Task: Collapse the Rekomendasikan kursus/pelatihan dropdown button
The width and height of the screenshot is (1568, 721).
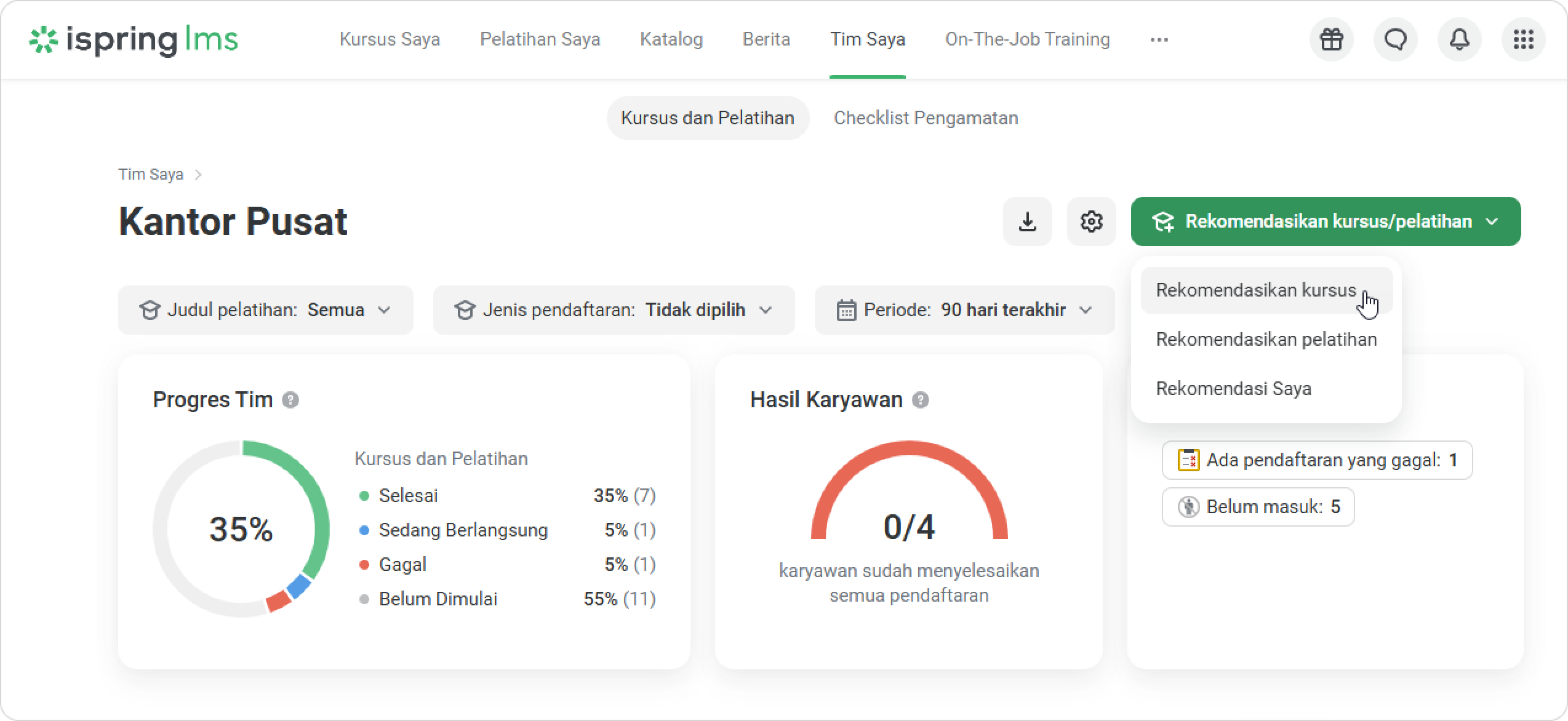Action: (x=1326, y=221)
